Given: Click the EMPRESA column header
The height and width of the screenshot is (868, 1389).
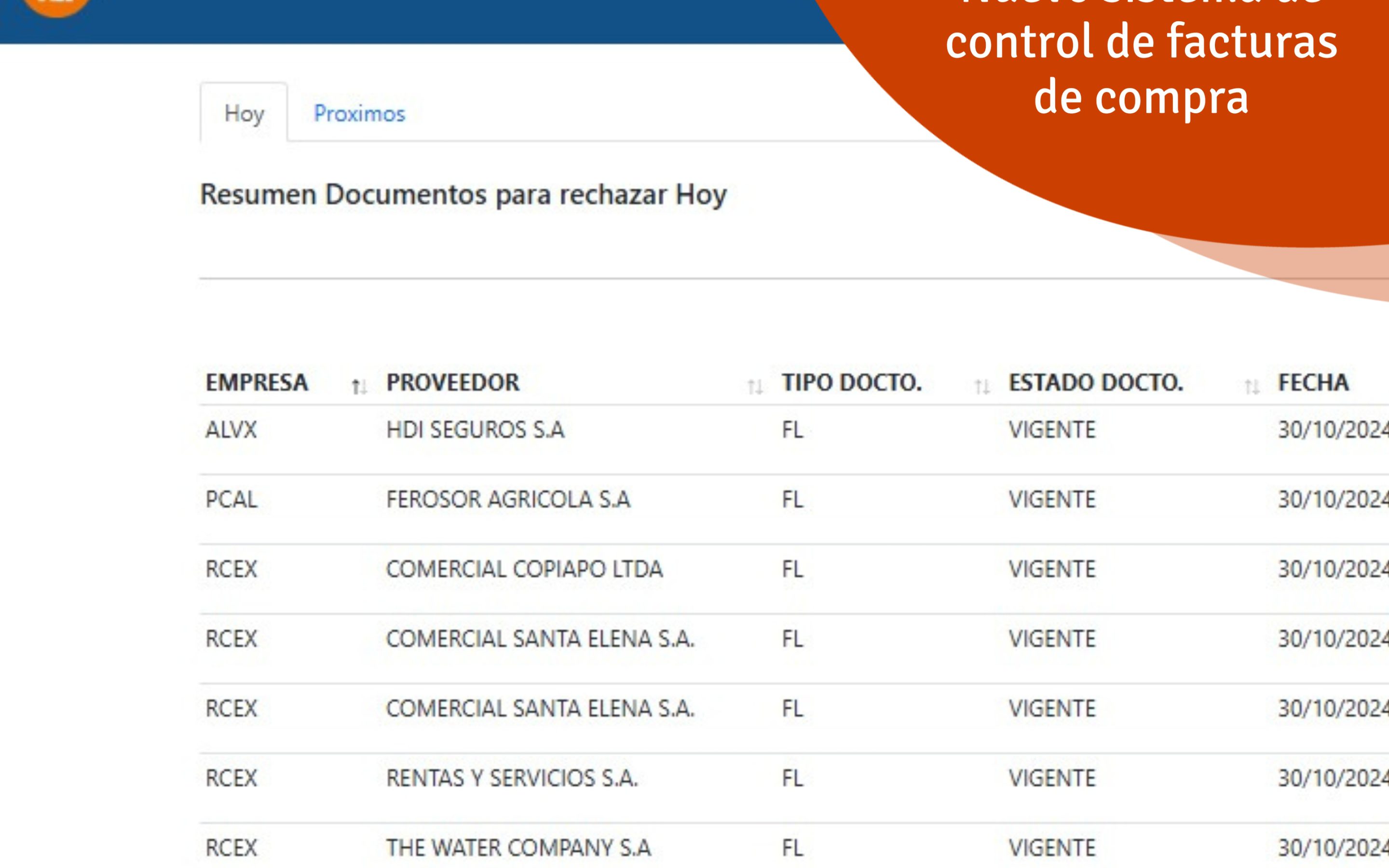Looking at the screenshot, I should coord(257,383).
